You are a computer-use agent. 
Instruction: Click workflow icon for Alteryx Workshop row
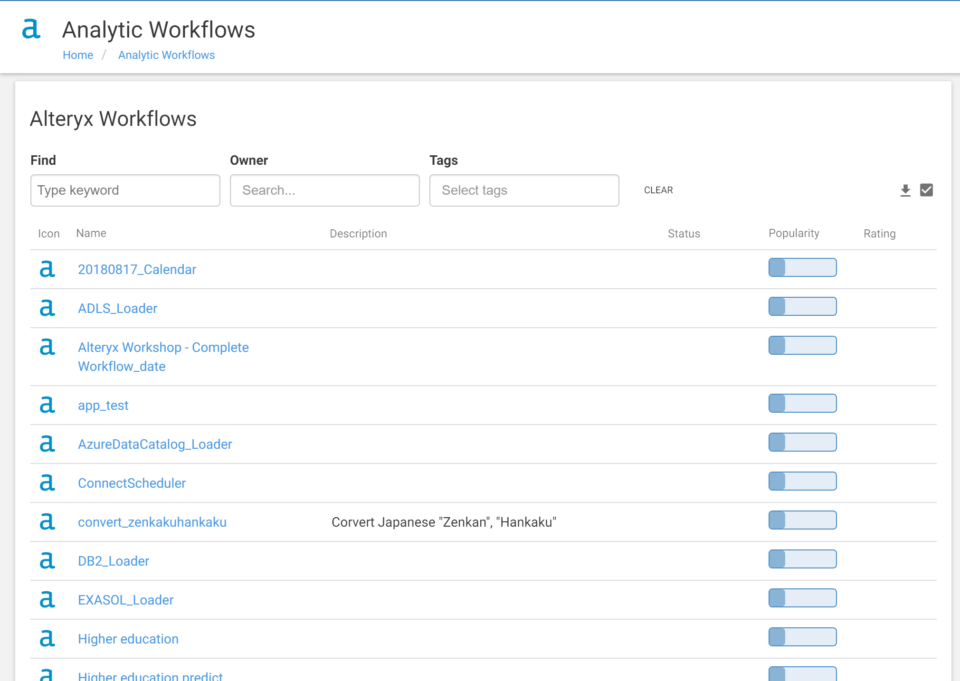47,347
